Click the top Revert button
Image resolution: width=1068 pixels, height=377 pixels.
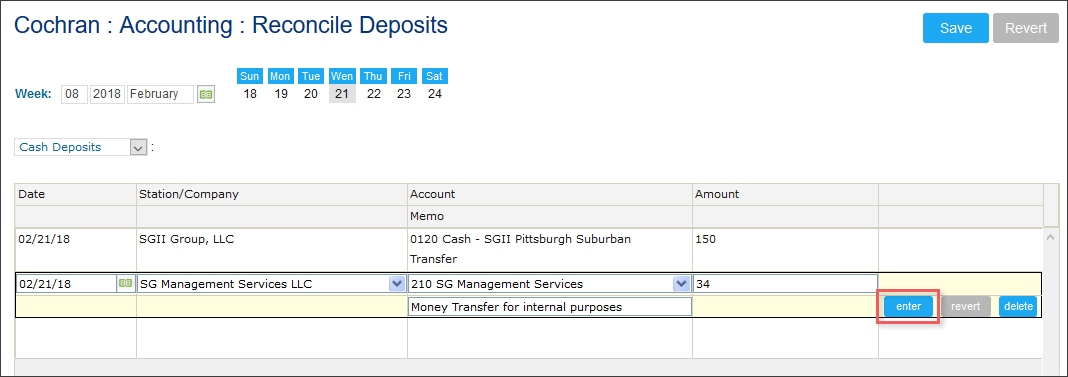click(x=1026, y=28)
